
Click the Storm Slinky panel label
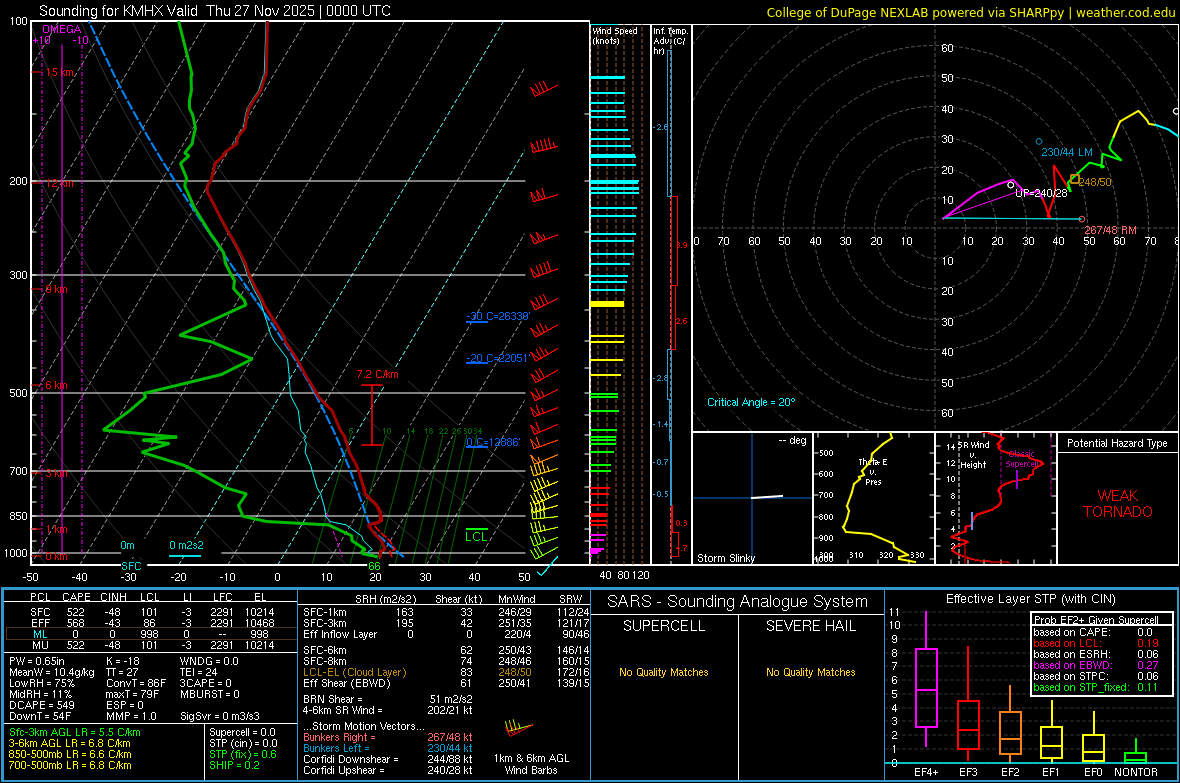pyautogui.click(x=725, y=558)
